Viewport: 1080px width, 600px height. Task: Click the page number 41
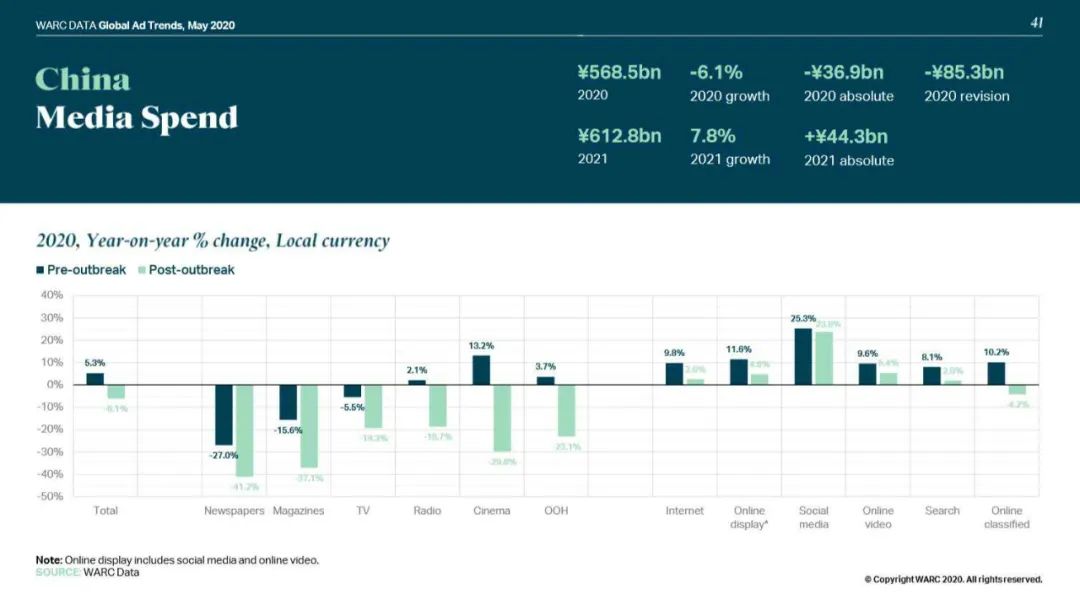coord(1036,23)
